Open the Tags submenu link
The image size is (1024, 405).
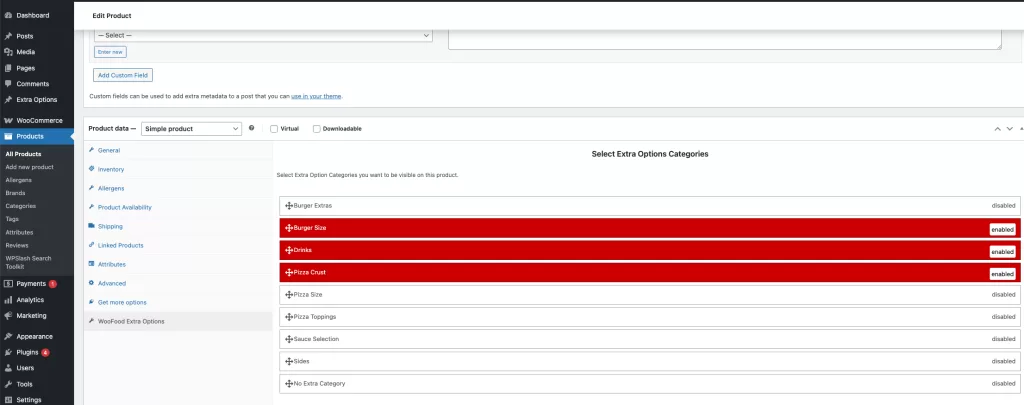point(12,219)
